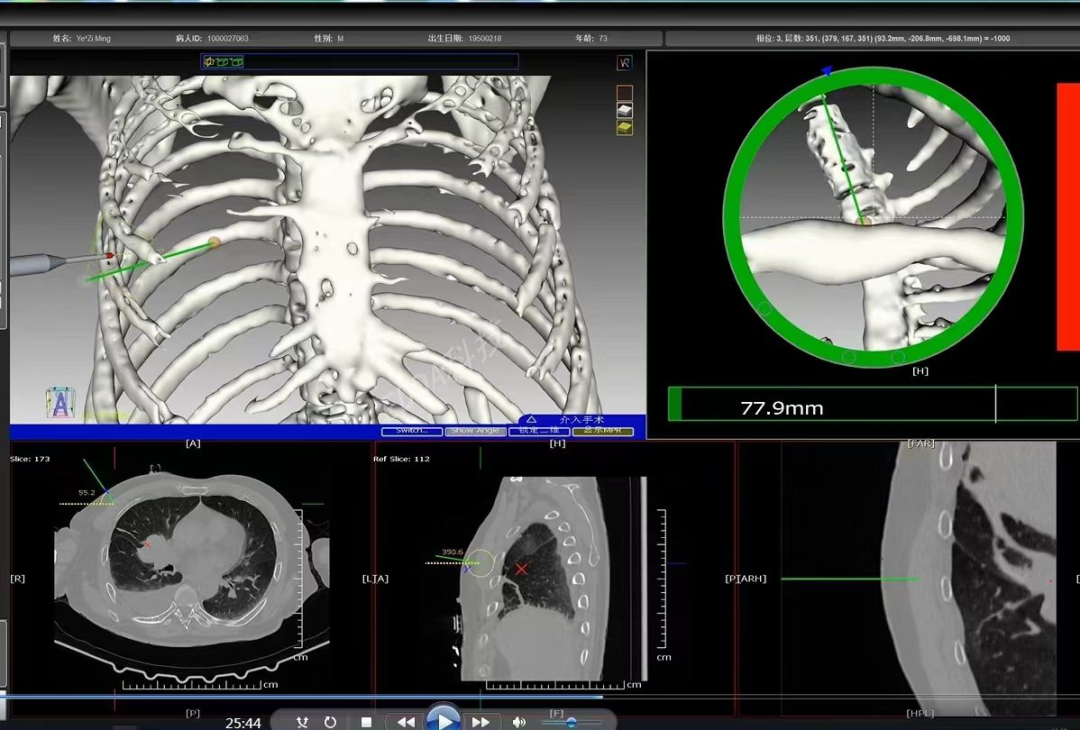1080x730 pixels.
Task: Toggle shuffle in media player
Action: pyautogui.click(x=302, y=722)
